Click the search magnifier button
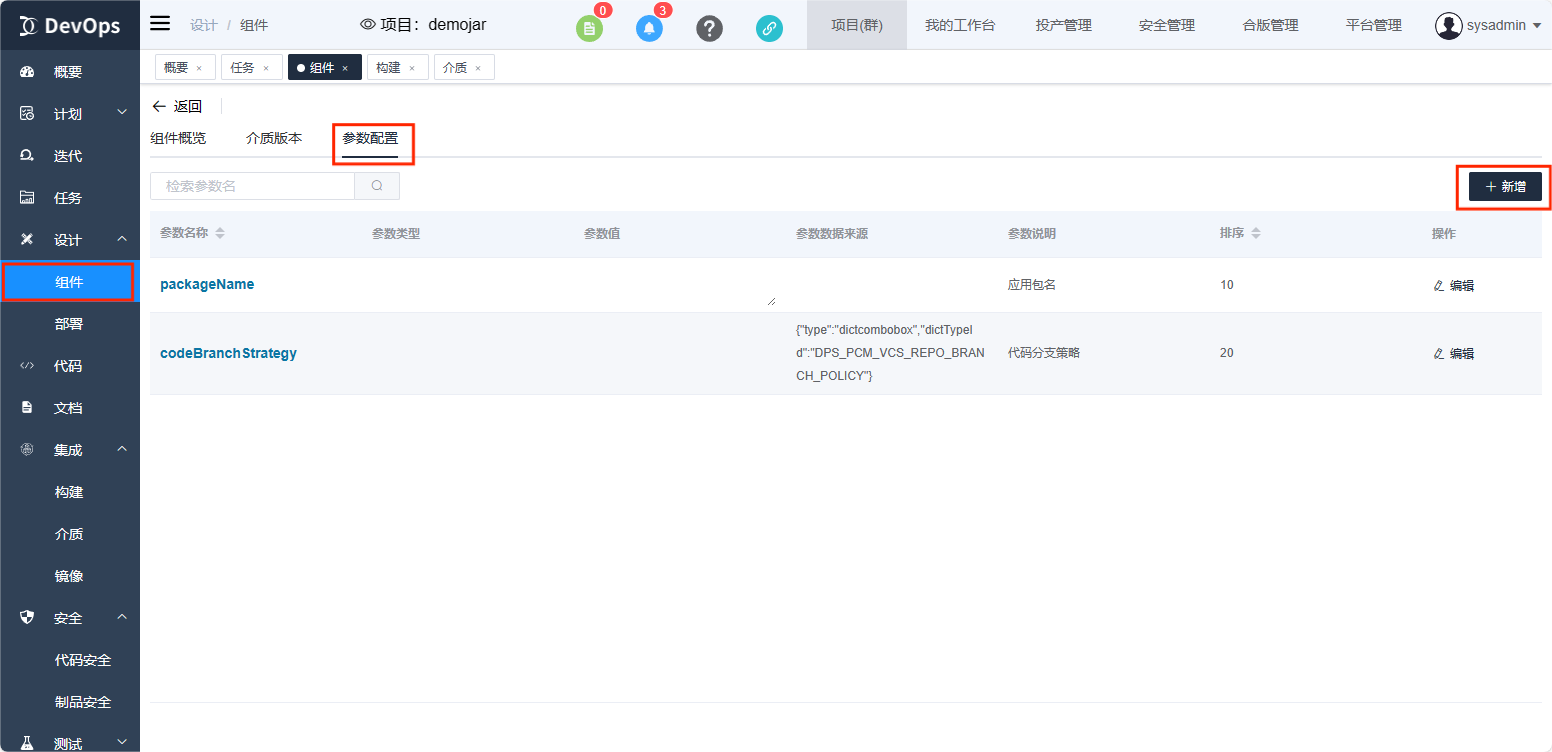This screenshot has height=752, width=1552. (x=377, y=186)
